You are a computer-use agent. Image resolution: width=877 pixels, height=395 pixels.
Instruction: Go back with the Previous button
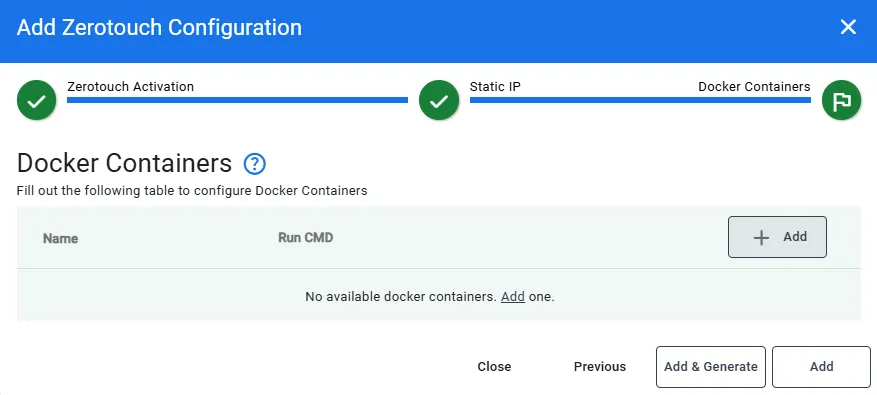[600, 366]
